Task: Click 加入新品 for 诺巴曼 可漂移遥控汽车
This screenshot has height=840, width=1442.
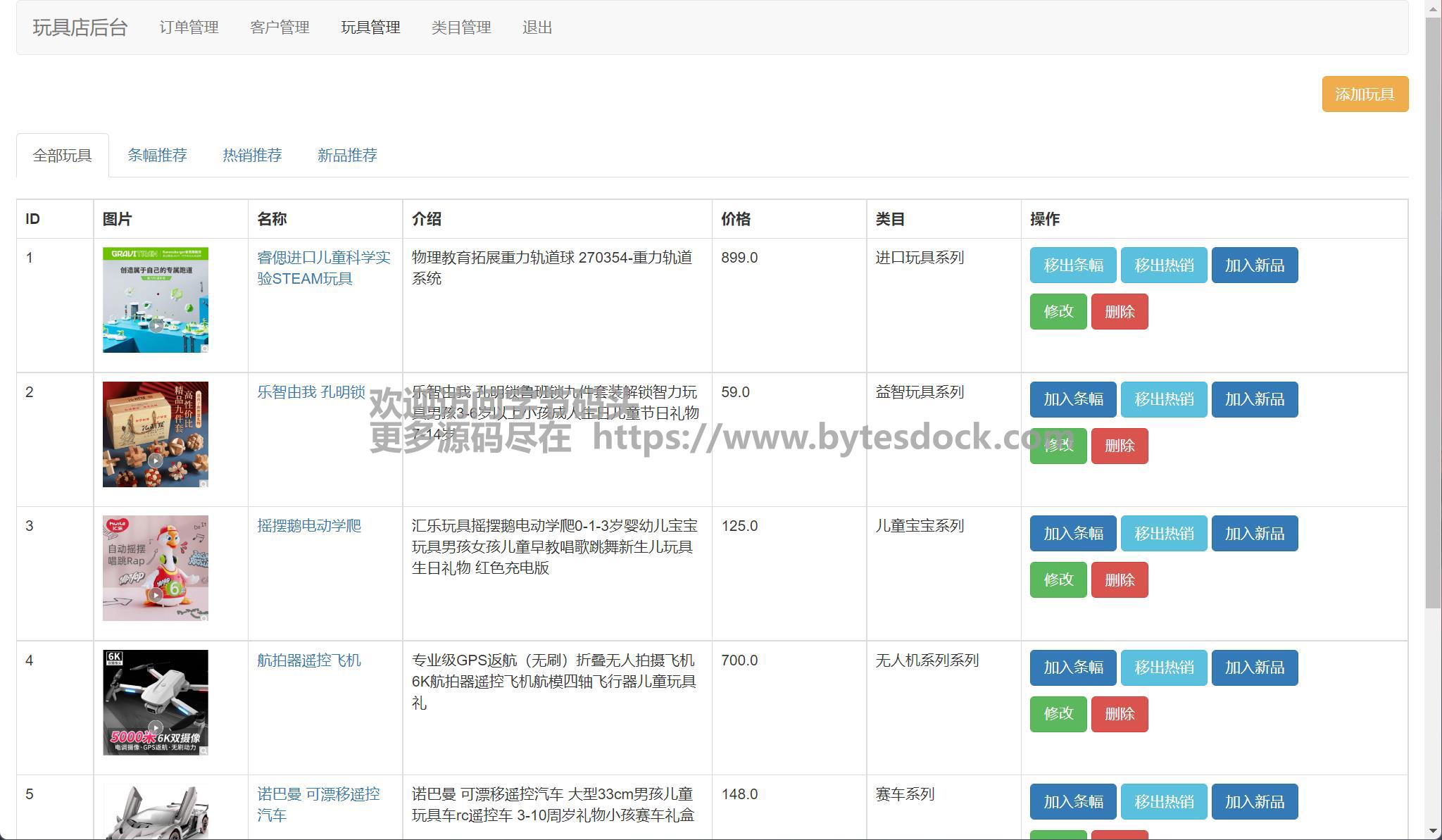Action: (1254, 801)
